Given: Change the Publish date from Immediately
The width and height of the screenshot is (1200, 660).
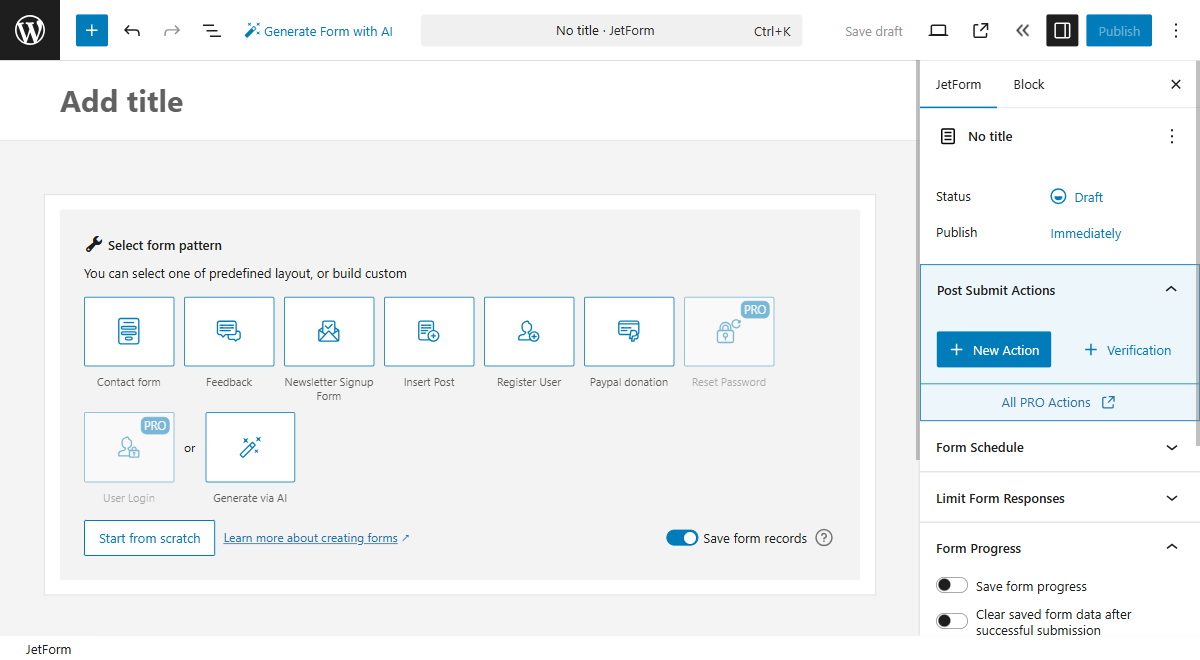Looking at the screenshot, I should 1085,233.
